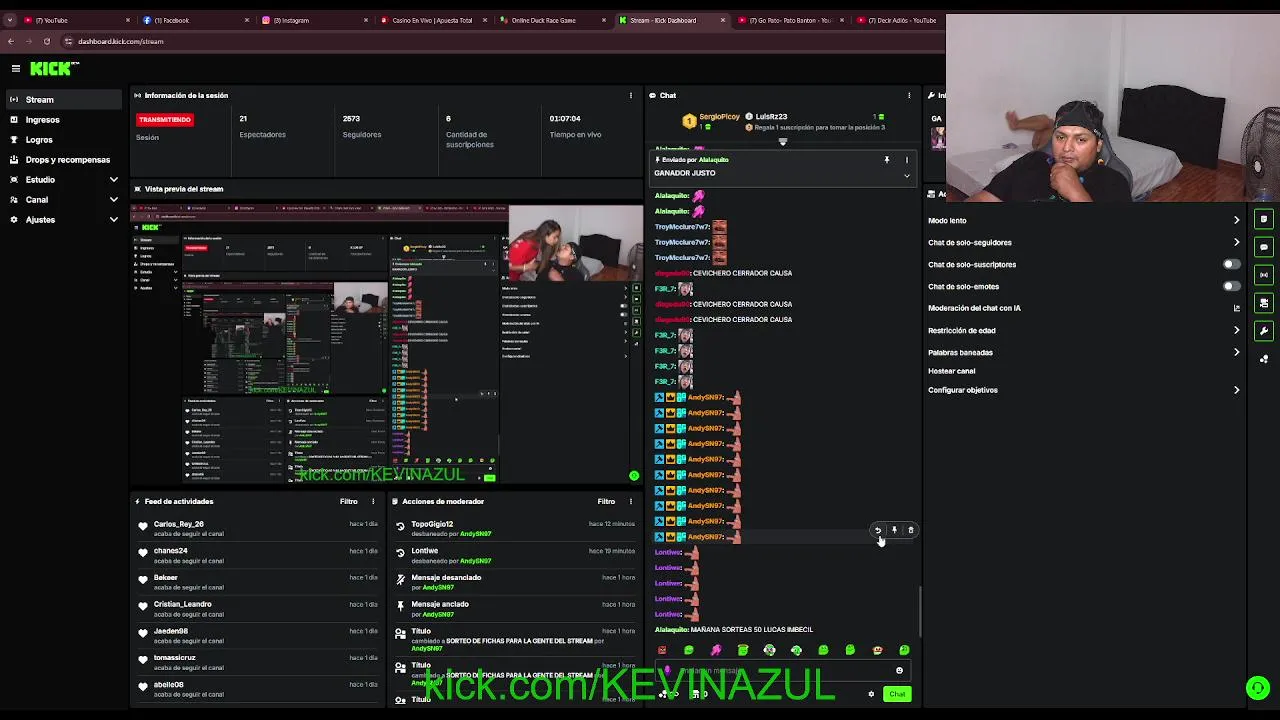Image resolution: width=1280 pixels, height=720 pixels.
Task: Go back with the browser back arrow
Action: tap(10, 41)
